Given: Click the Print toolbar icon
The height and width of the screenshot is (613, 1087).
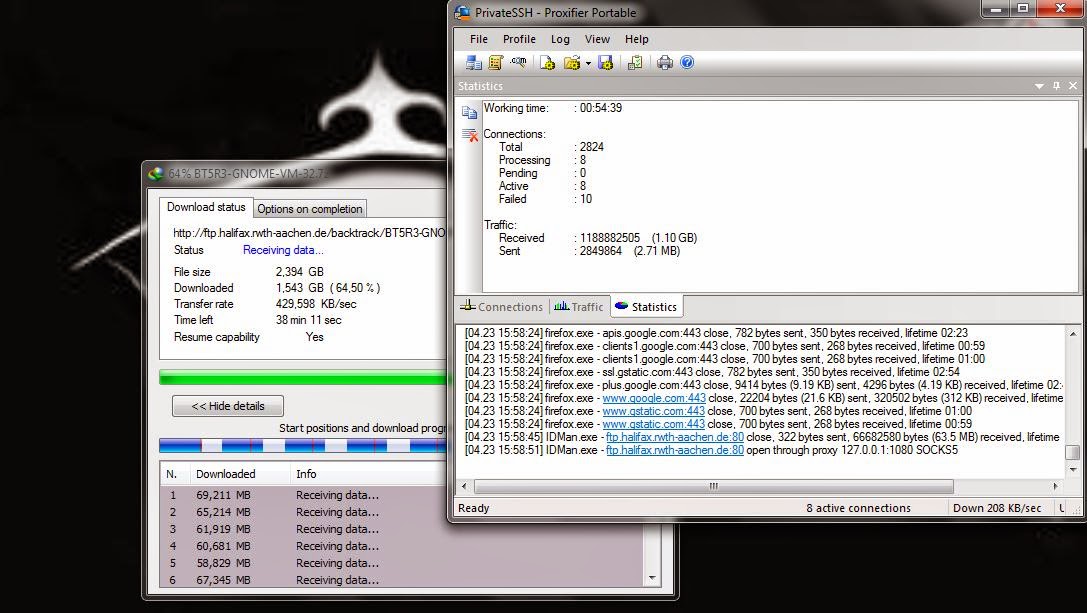Looking at the screenshot, I should coord(664,63).
